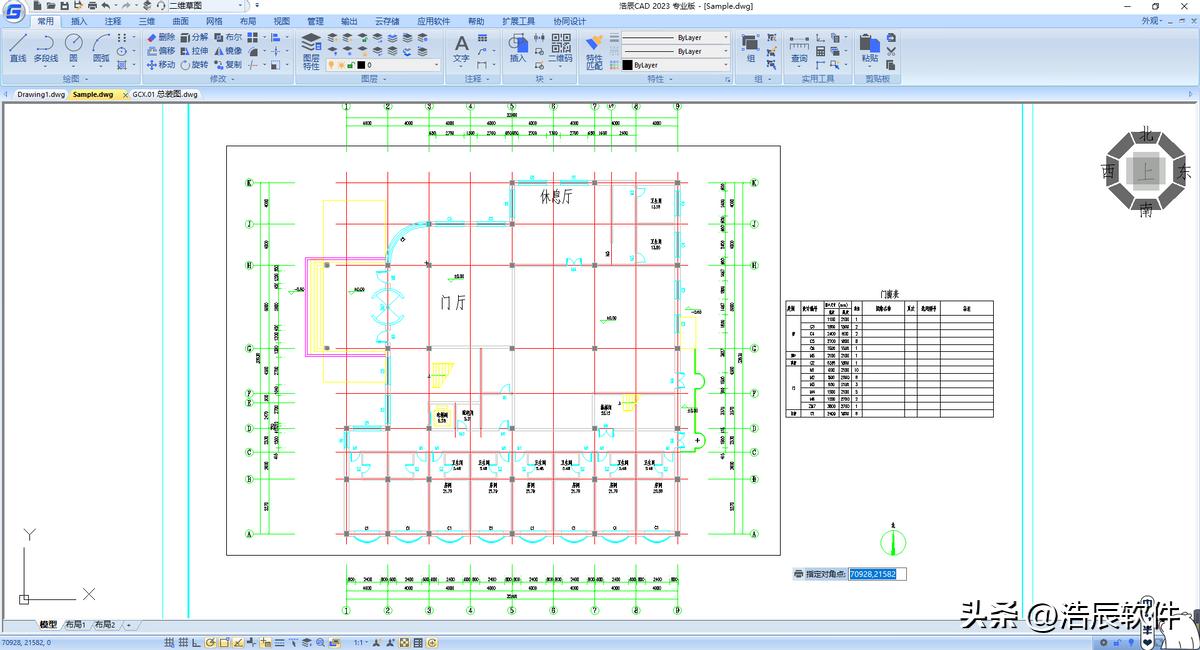Viewport: 1200px width, 650px height.
Task: Expand the 修改 panel title arrow
Action: point(233,79)
